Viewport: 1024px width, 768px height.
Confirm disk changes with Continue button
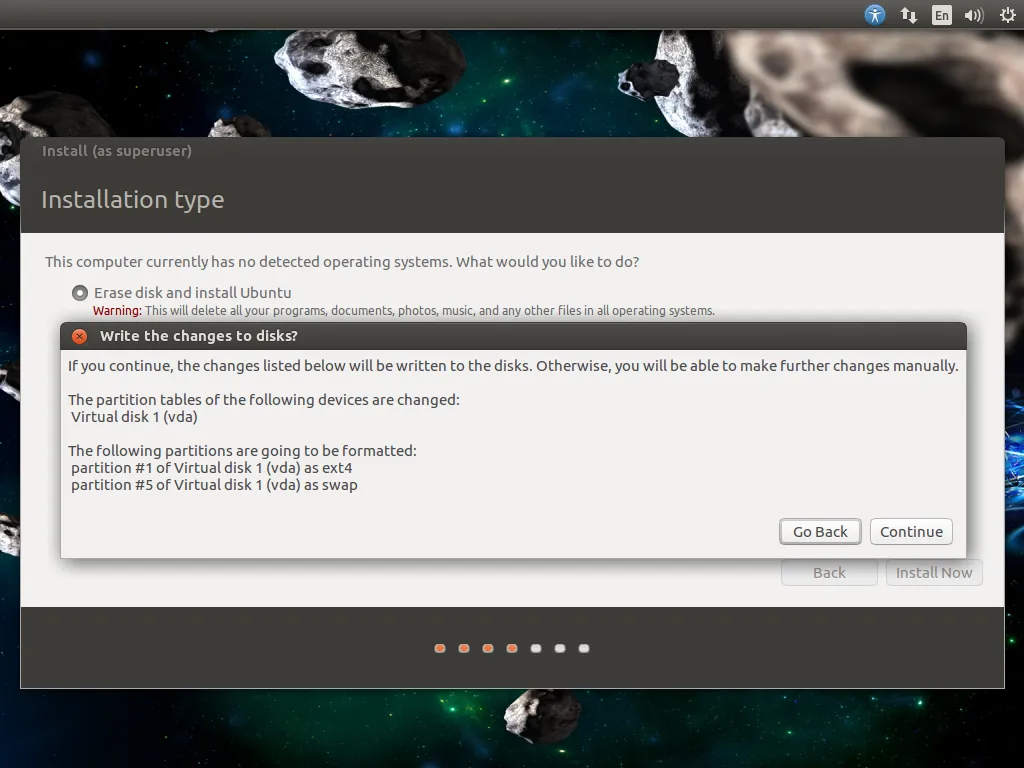pos(911,532)
